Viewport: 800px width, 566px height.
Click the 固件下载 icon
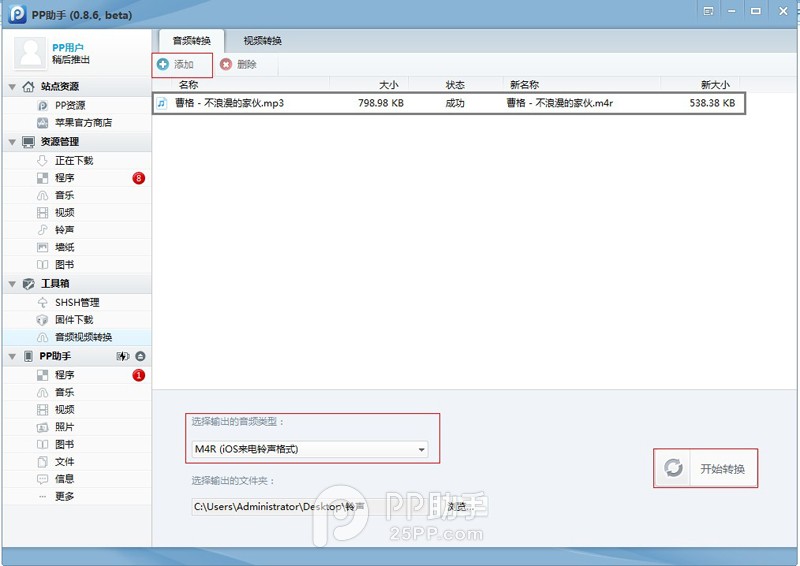pyautogui.click(x=42, y=320)
